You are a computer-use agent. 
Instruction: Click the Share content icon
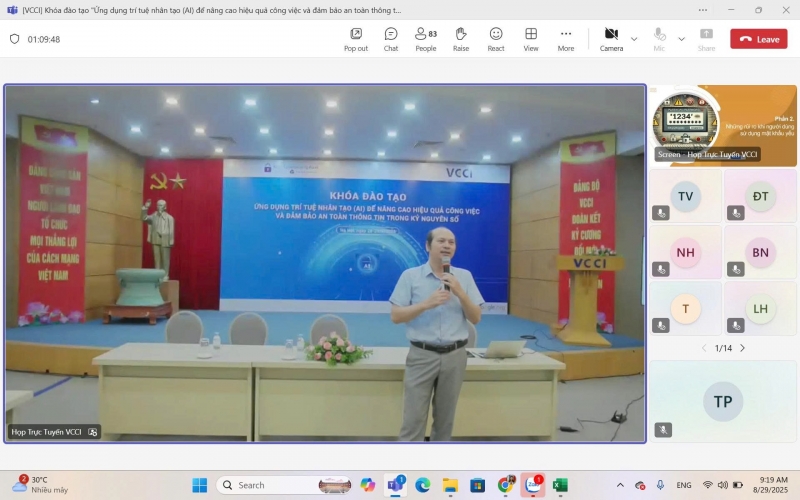tap(706, 38)
